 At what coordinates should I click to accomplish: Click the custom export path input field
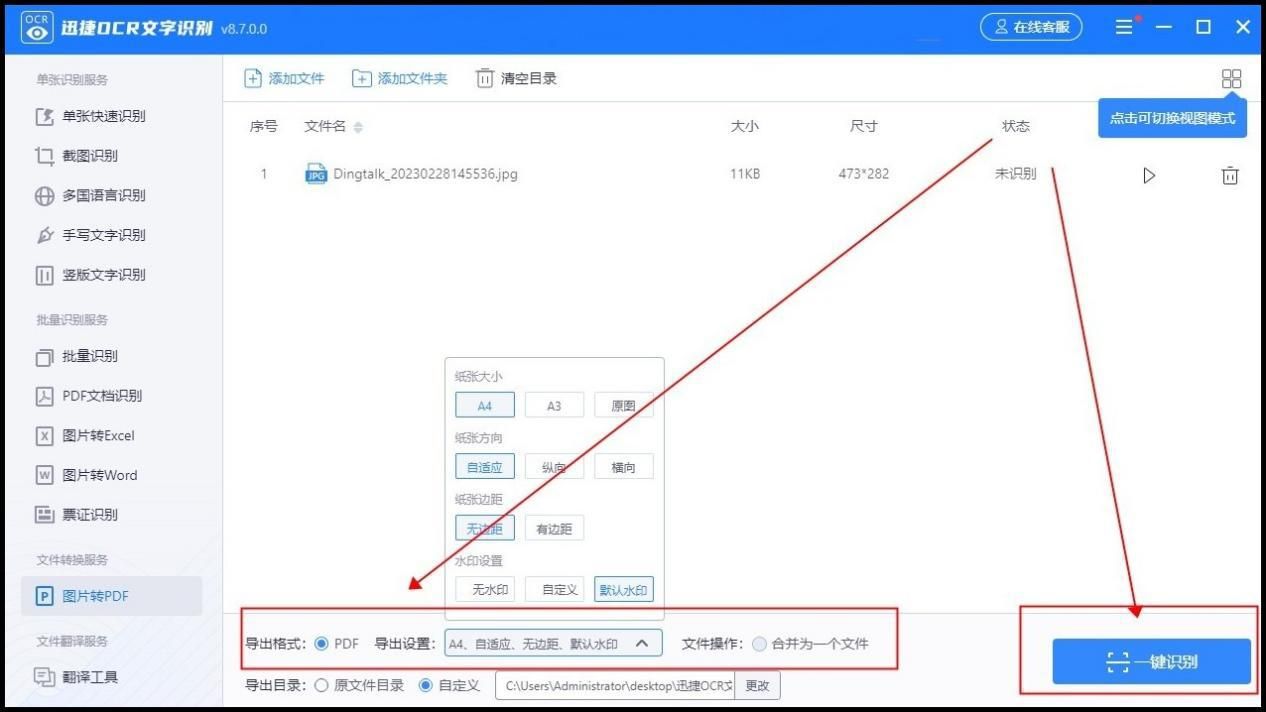pyautogui.click(x=615, y=685)
